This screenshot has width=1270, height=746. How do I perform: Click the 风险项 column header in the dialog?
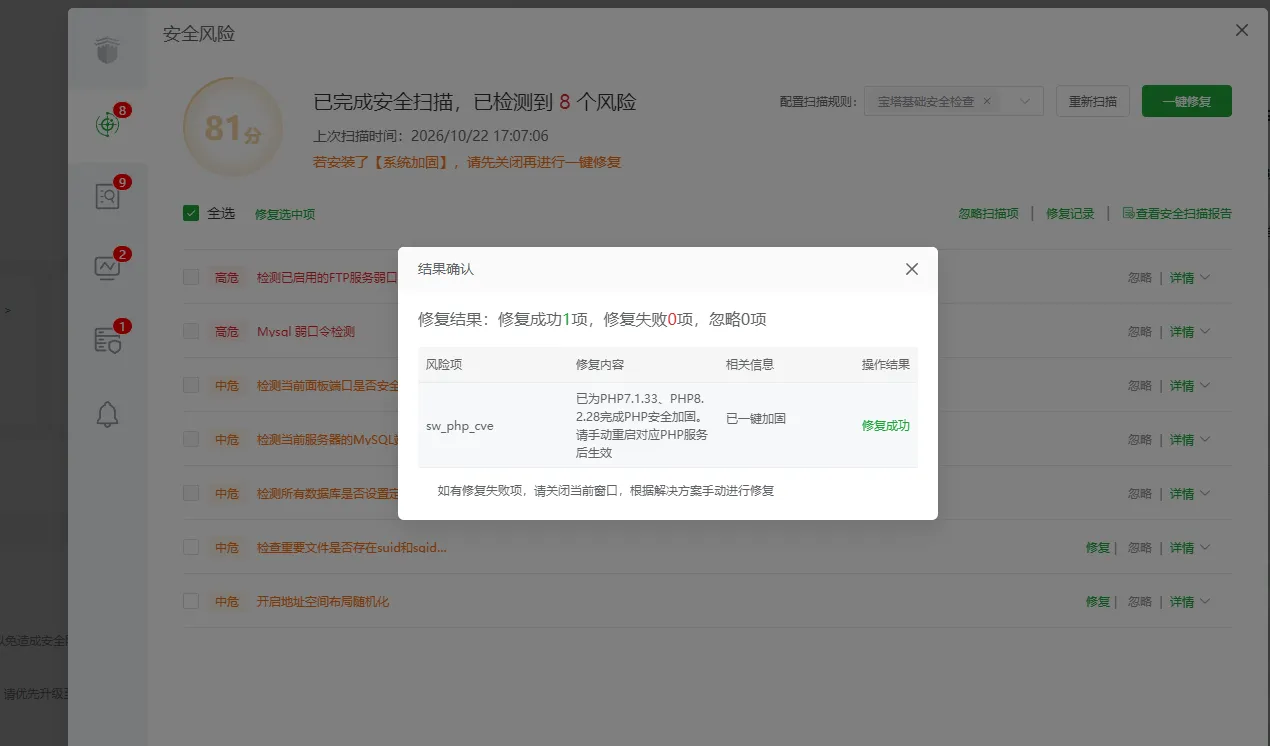click(x=444, y=365)
